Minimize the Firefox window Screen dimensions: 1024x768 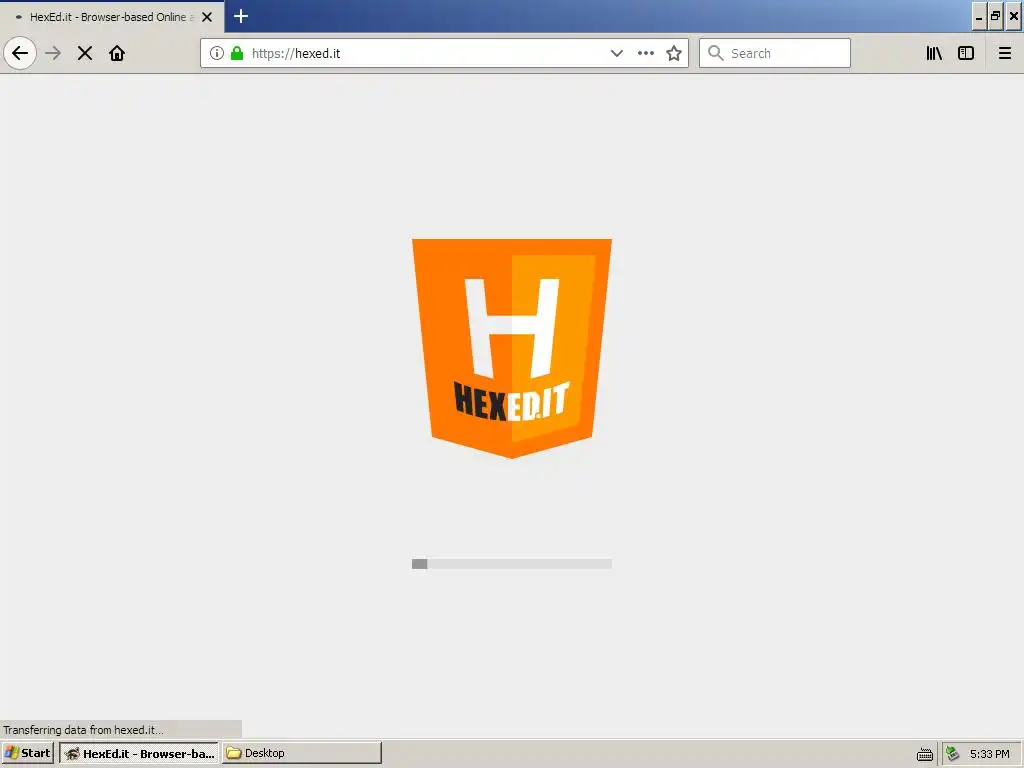[979, 16]
